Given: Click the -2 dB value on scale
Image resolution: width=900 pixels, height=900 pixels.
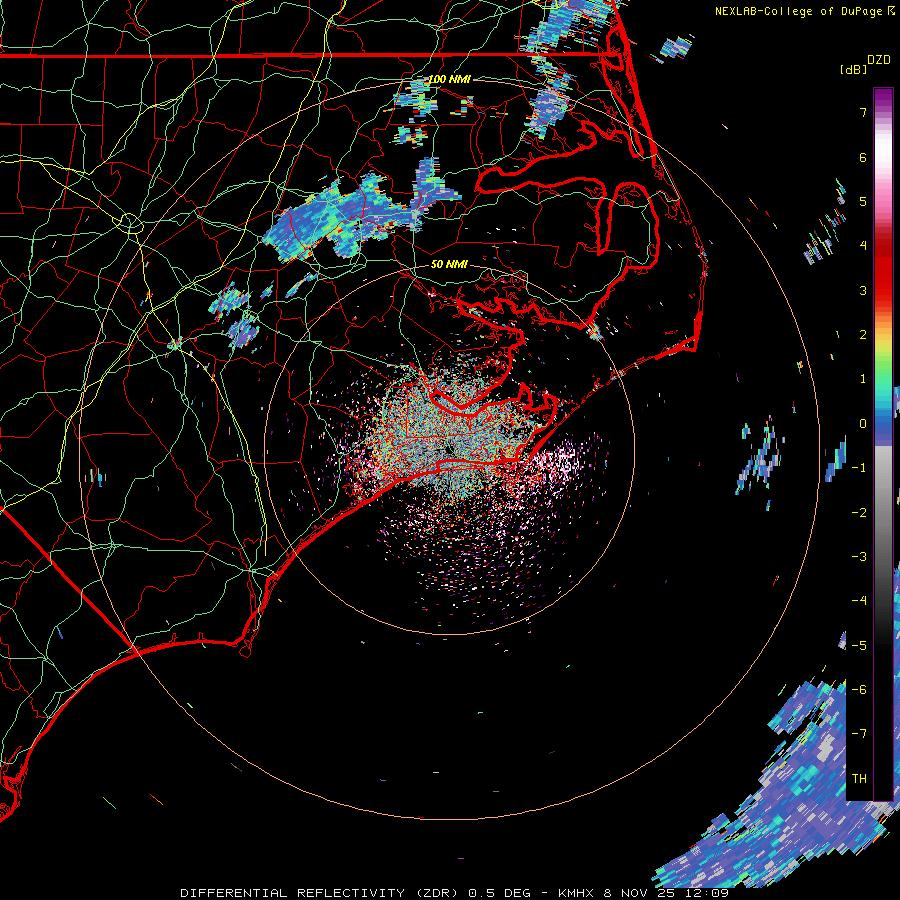Looking at the screenshot, I should click(859, 513).
